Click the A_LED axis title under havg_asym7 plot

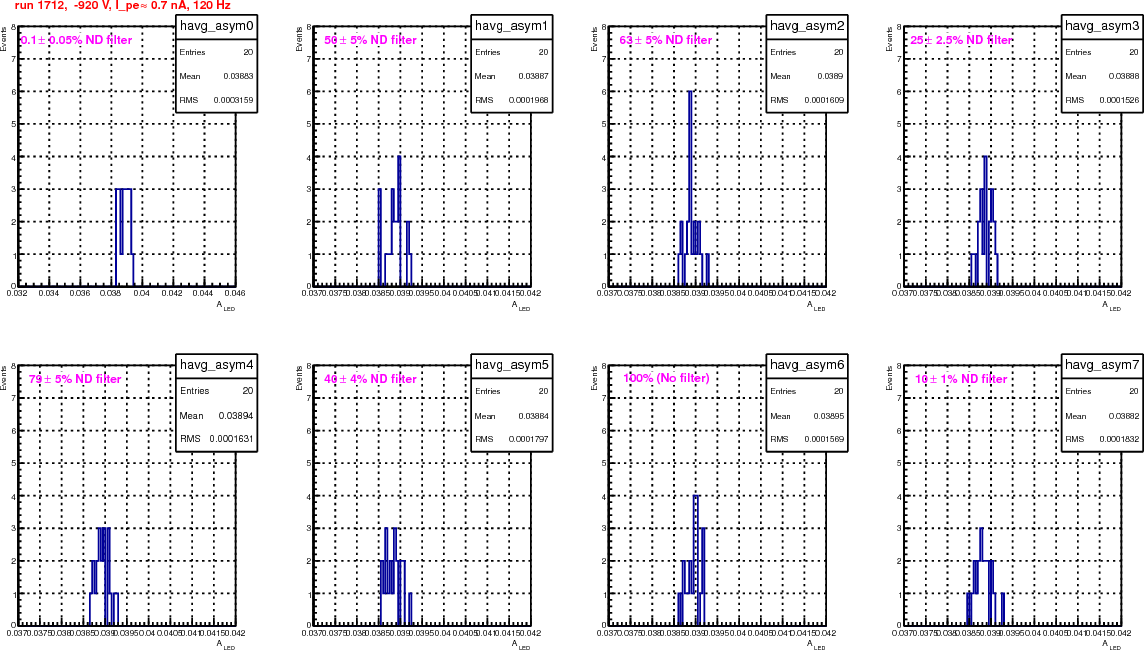click(1111, 645)
